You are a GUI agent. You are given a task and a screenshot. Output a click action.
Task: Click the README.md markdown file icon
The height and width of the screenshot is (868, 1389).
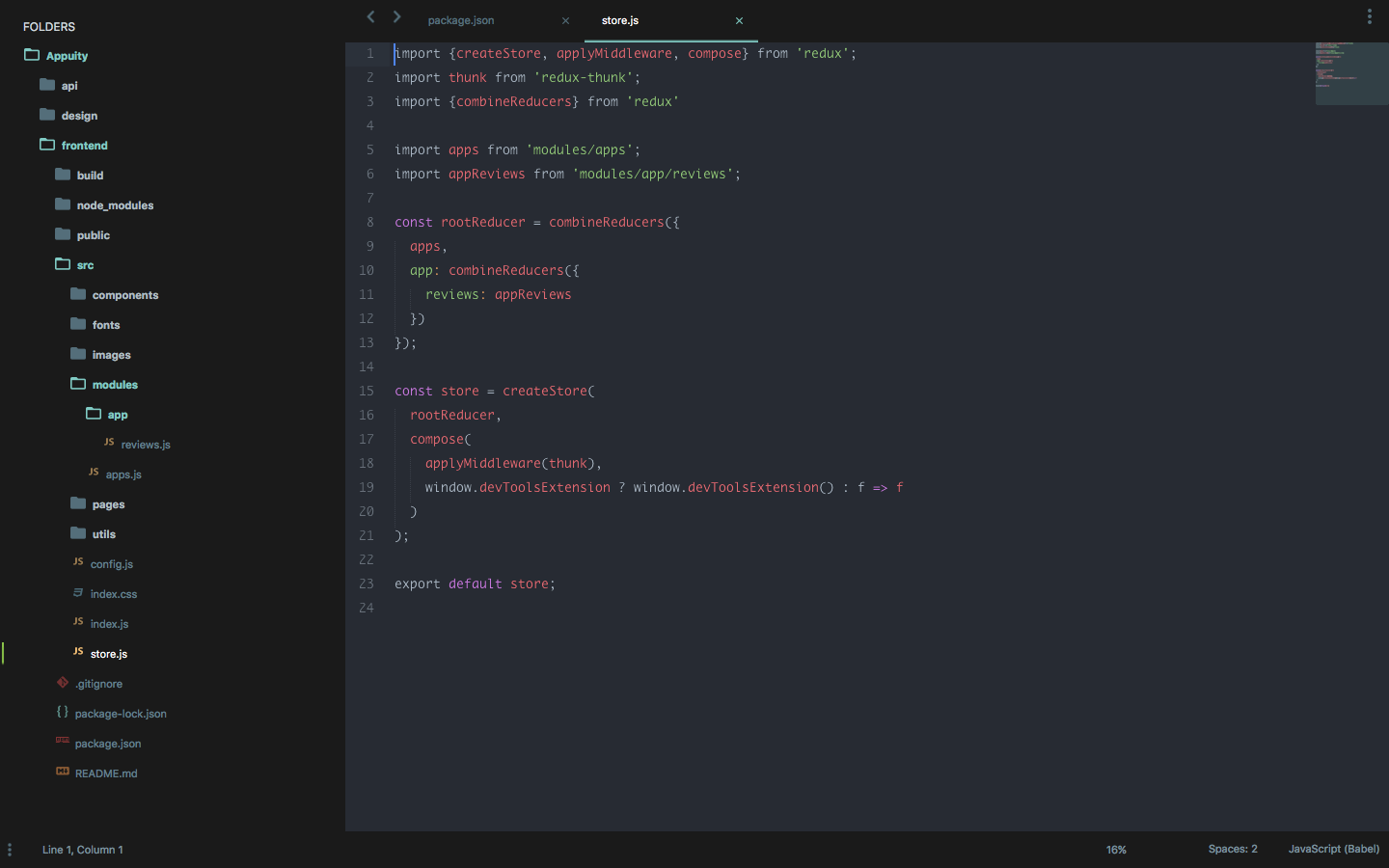[63, 773]
